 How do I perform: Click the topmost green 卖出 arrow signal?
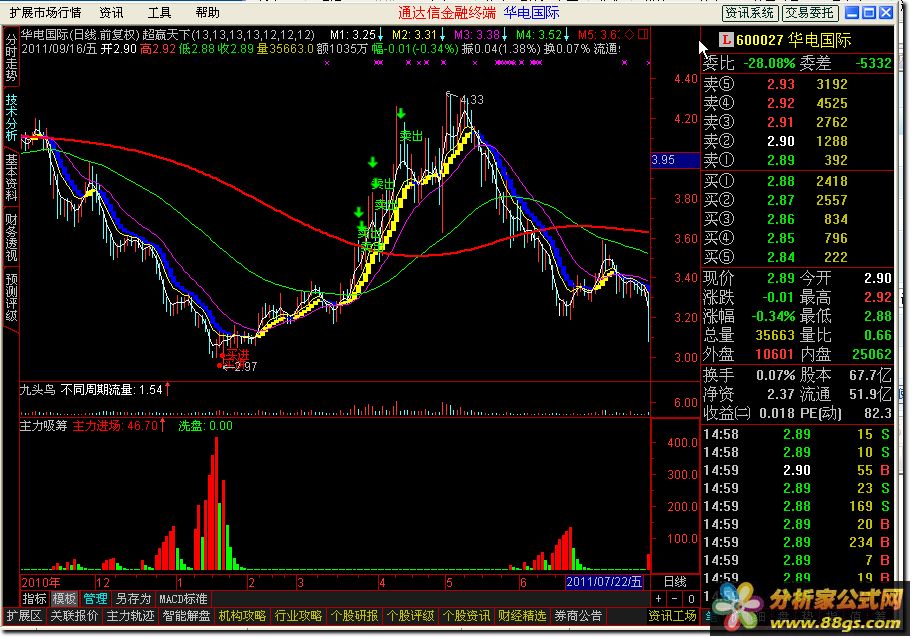tap(401, 114)
